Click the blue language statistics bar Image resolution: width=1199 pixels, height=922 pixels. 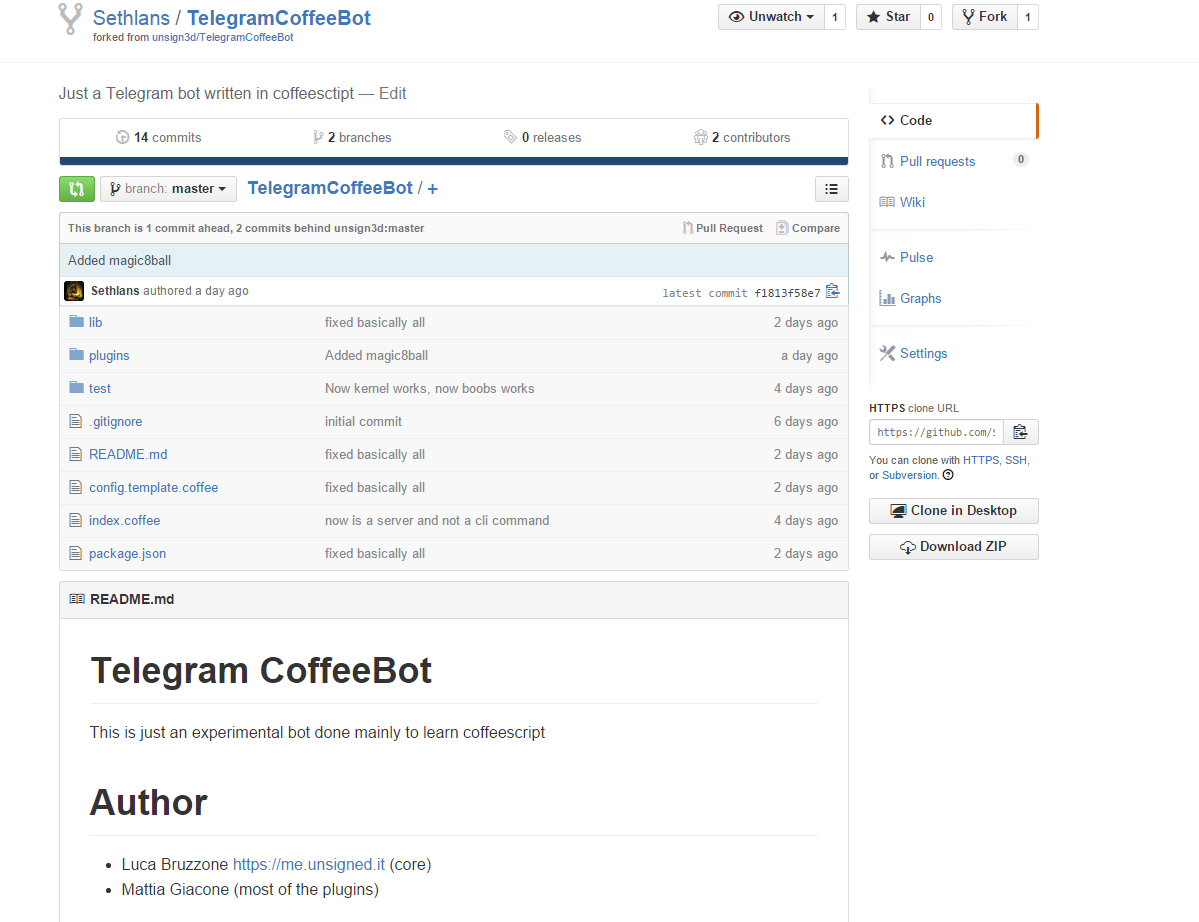point(453,160)
